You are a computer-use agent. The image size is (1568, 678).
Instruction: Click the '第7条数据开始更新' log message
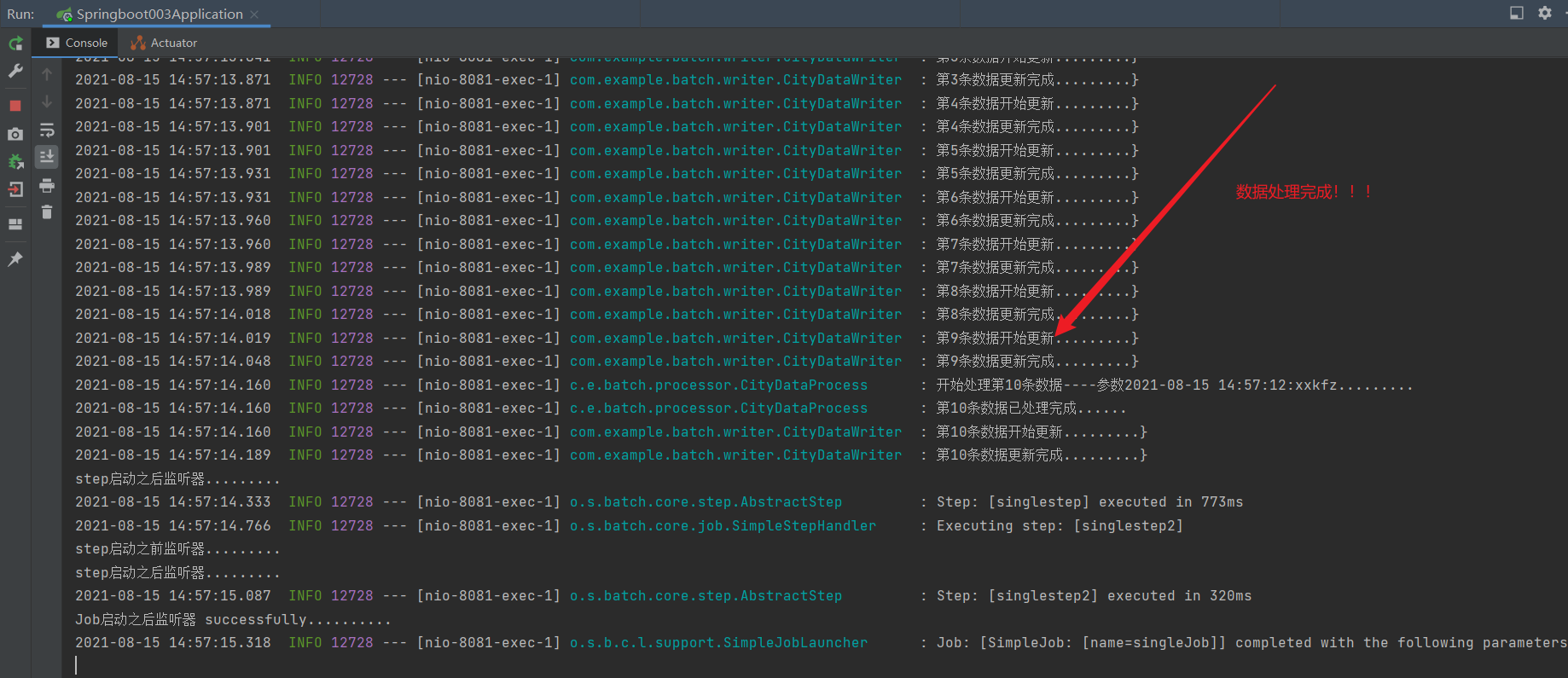pos(1037,244)
